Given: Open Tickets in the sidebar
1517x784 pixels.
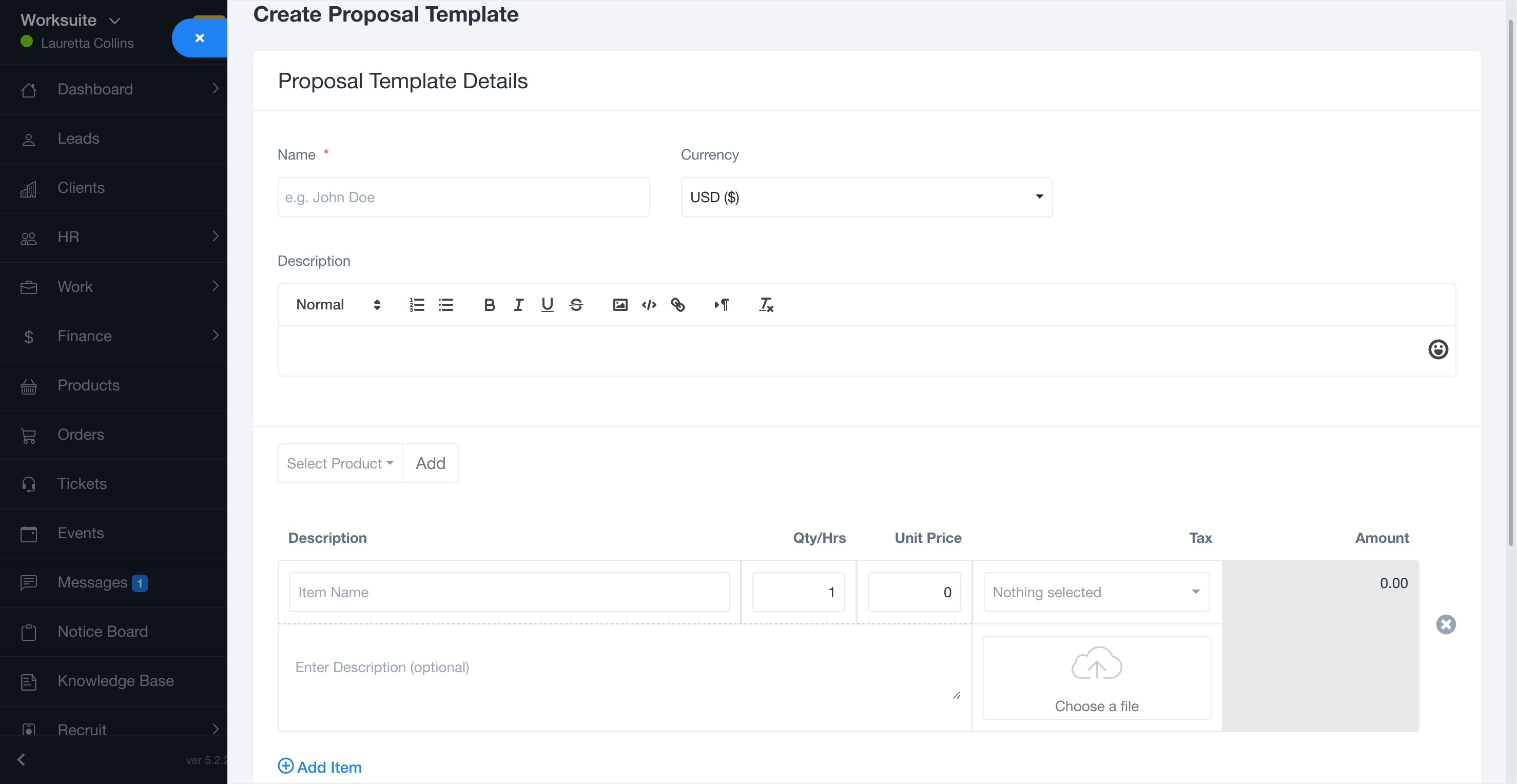Looking at the screenshot, I should [x=83, y=484].
